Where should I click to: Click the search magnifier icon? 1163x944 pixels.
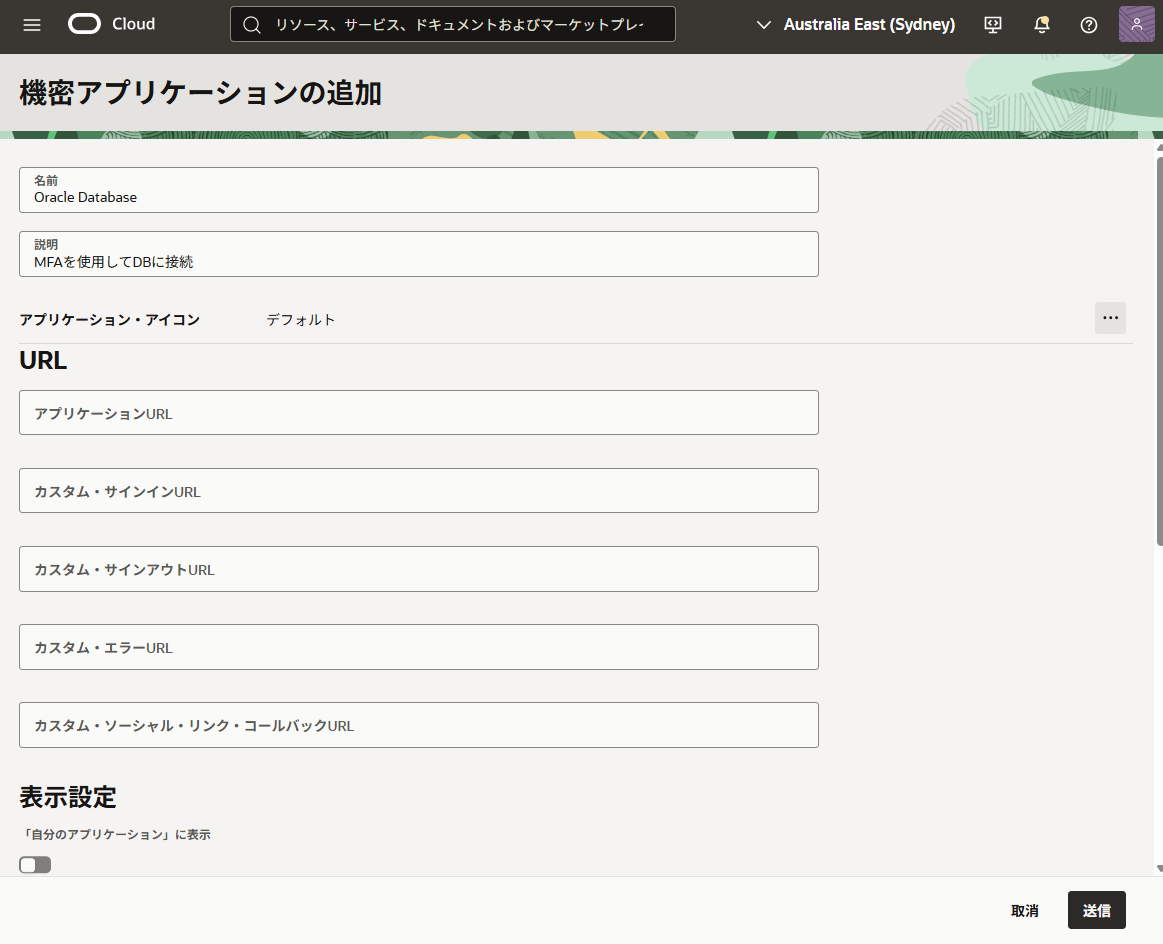[251, 23]
